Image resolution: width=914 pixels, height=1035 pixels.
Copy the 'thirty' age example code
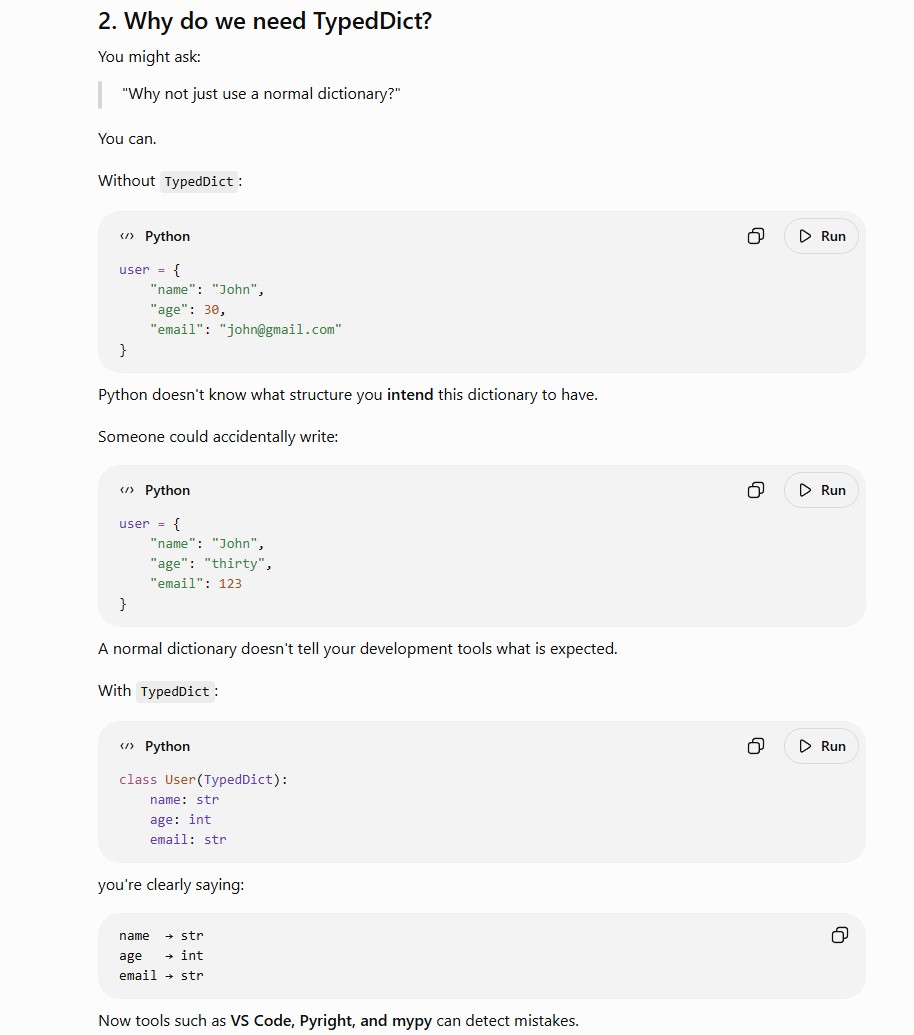pyautogui.click(x=756, y=490)
